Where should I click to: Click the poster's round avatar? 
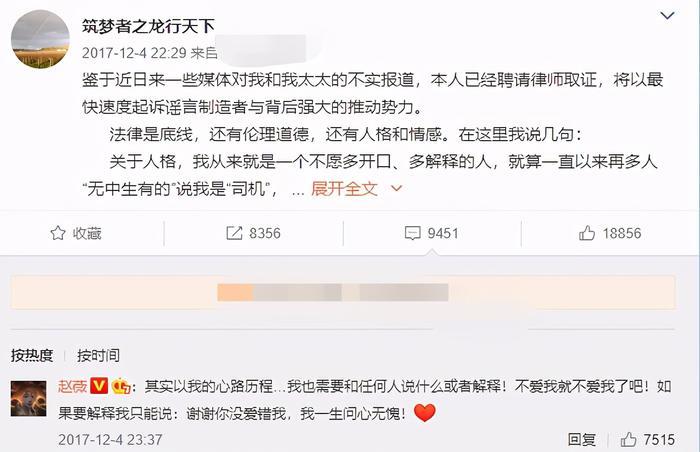coord(40,39)
